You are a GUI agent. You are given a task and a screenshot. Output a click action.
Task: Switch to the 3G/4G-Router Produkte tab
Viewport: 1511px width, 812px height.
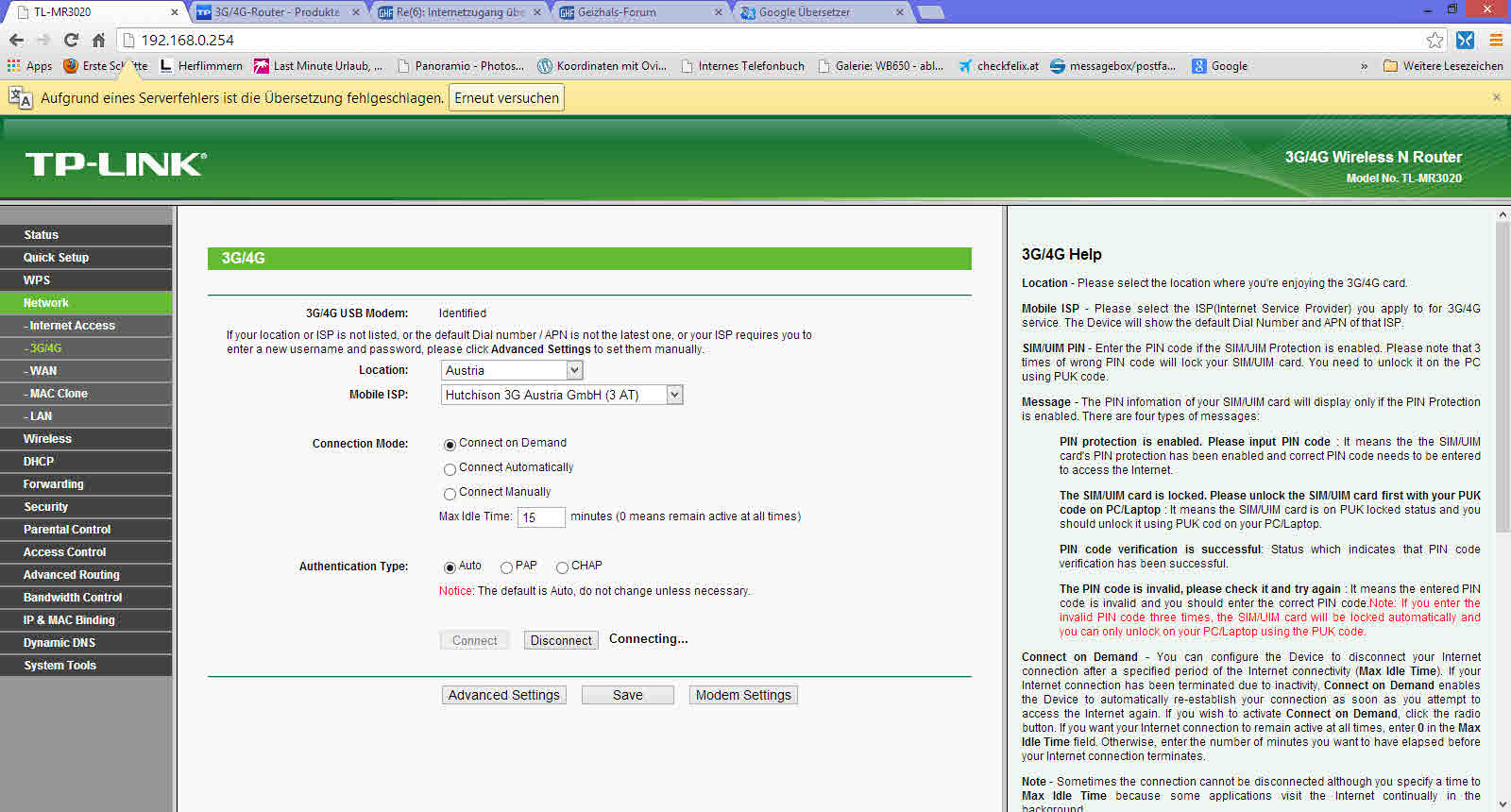click(x=278, y=12)
